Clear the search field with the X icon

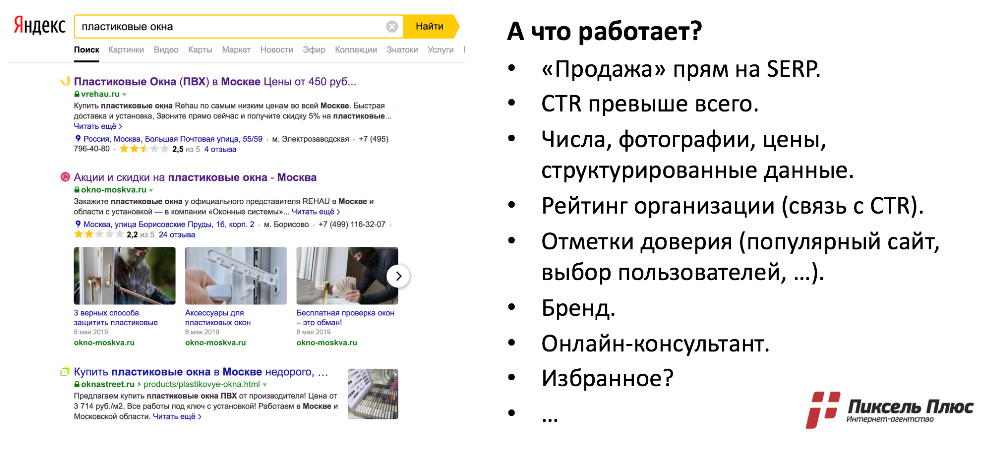coord(392,27)
